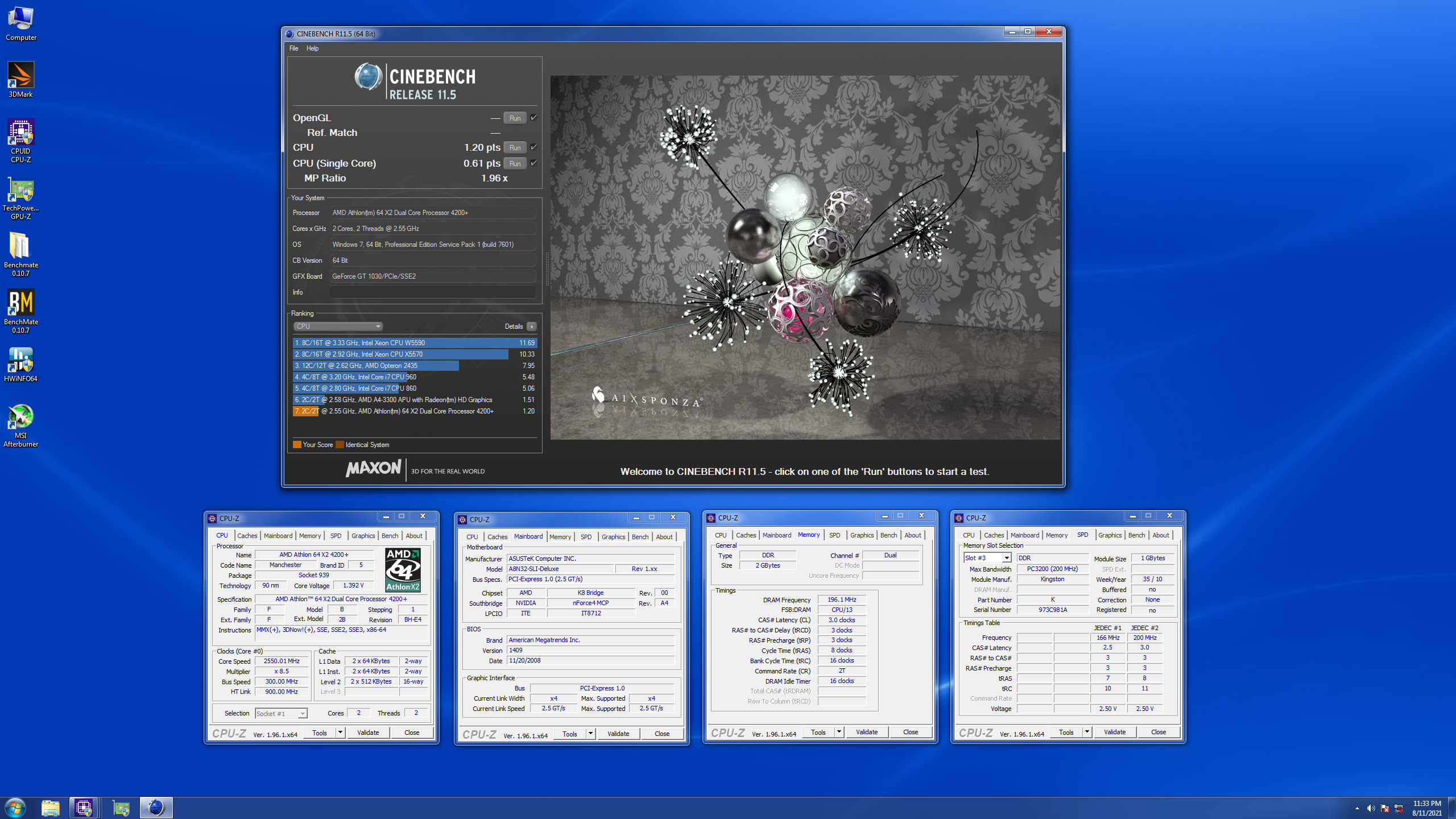The width and height of the screenshot is (1456, 819).
Task: Select the MSI Afterburner desktop icon
Action: click(x=20, y=425)
